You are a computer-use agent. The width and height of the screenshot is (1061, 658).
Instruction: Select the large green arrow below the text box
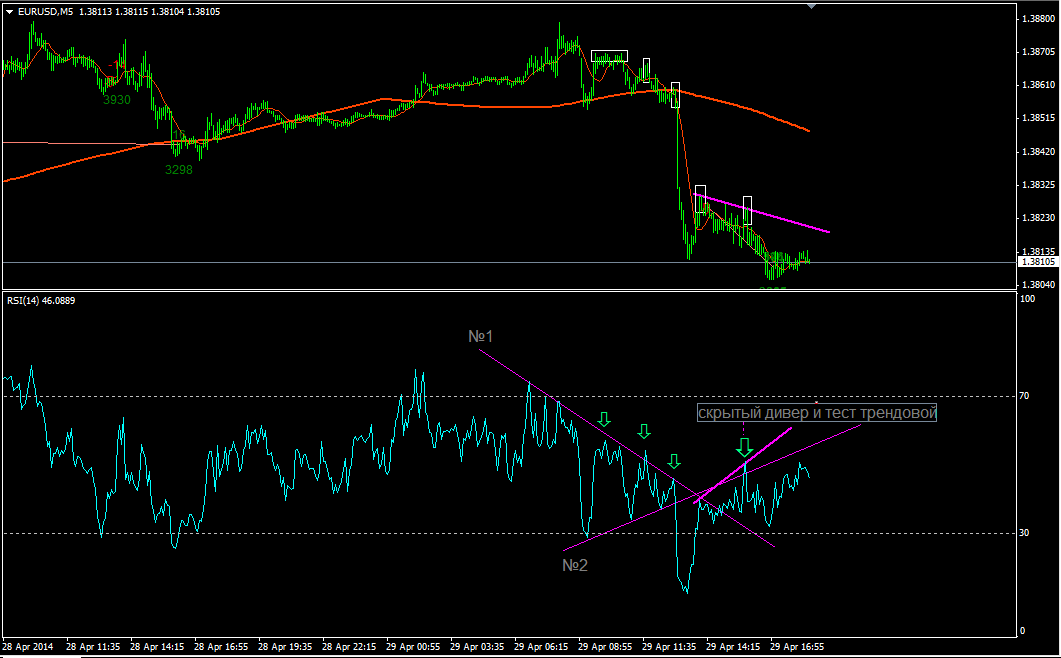744,447
